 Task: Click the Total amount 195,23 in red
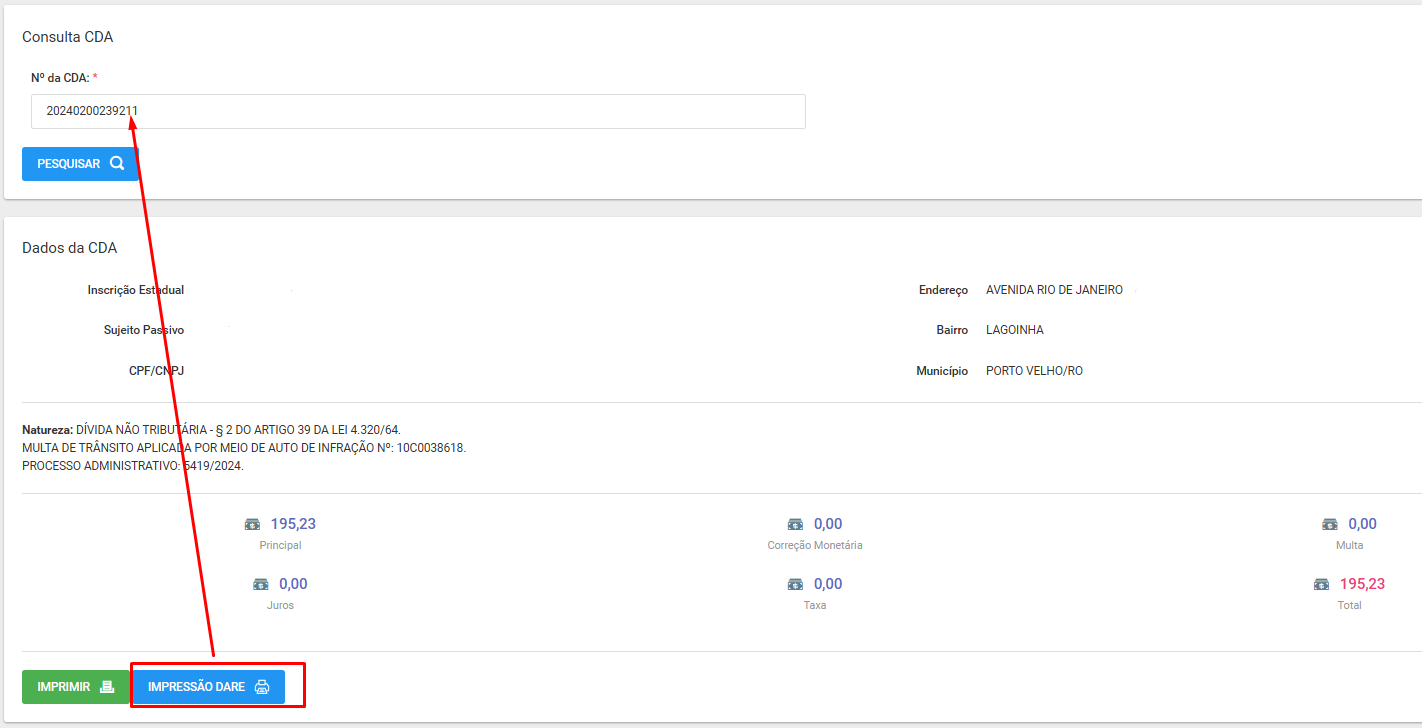pyautogui.click(x=1362, y=584)
